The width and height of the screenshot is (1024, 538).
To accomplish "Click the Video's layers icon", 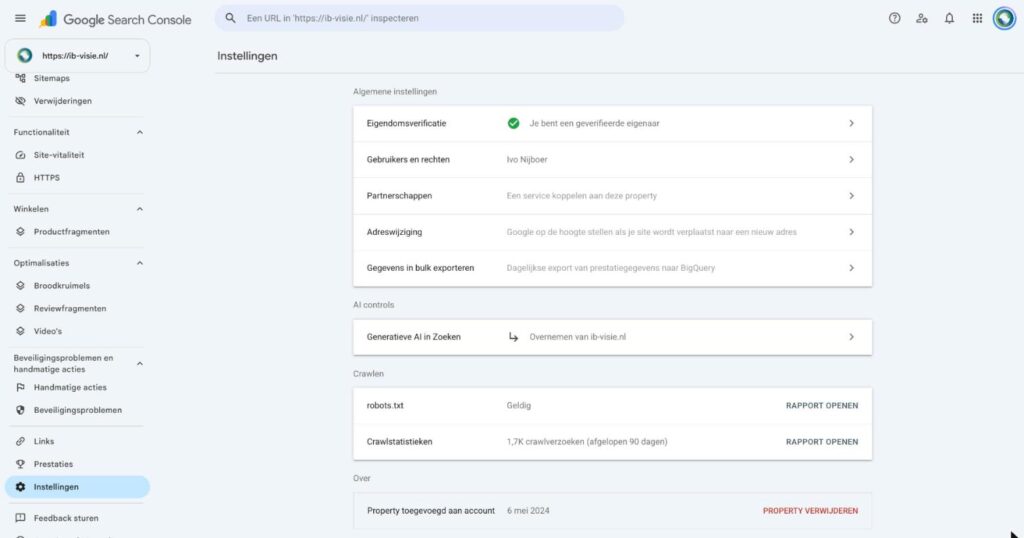I will pos(20,332).
